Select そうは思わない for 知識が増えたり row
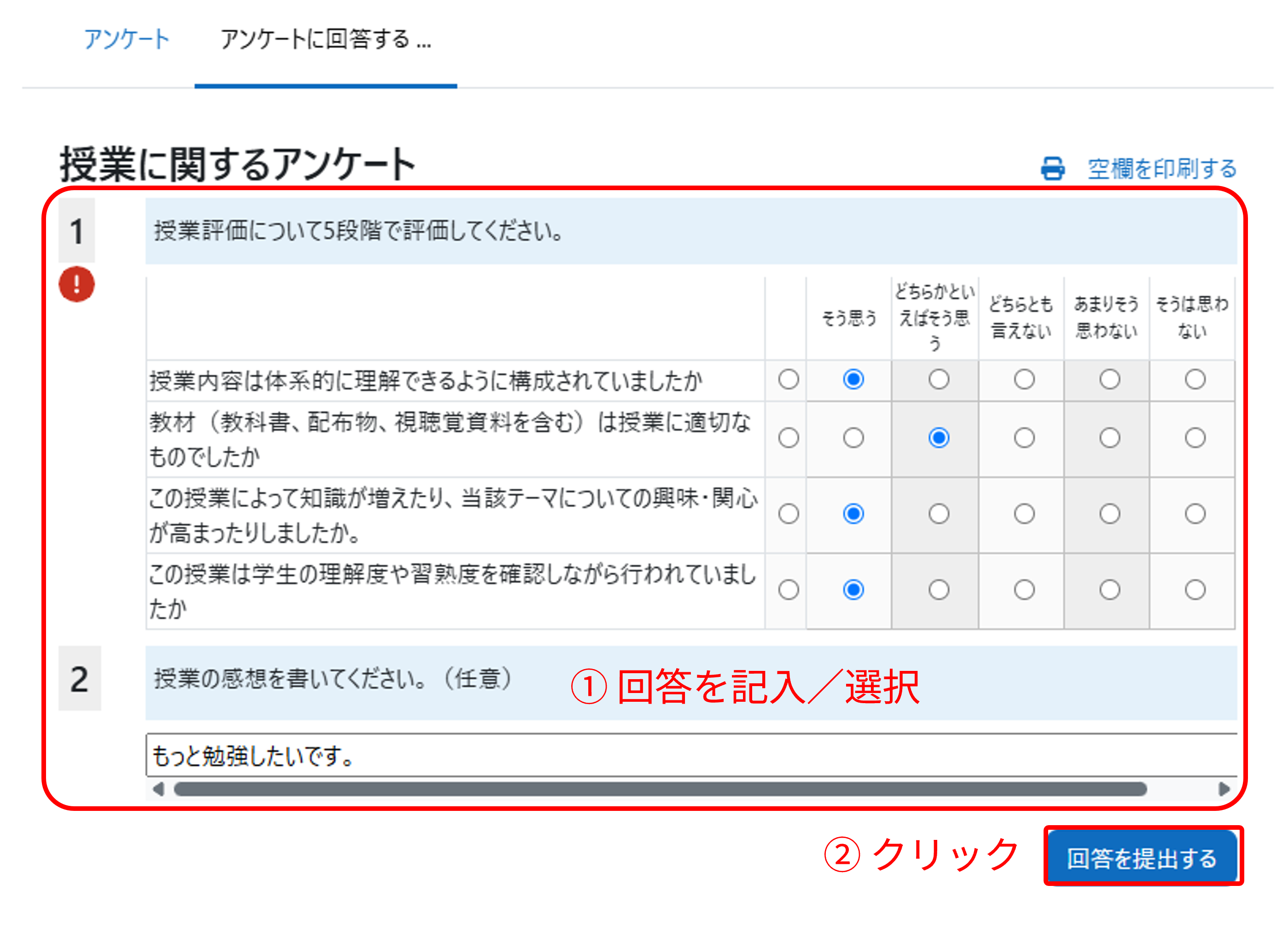1288x926 pixels. [x=1195, y=513]
